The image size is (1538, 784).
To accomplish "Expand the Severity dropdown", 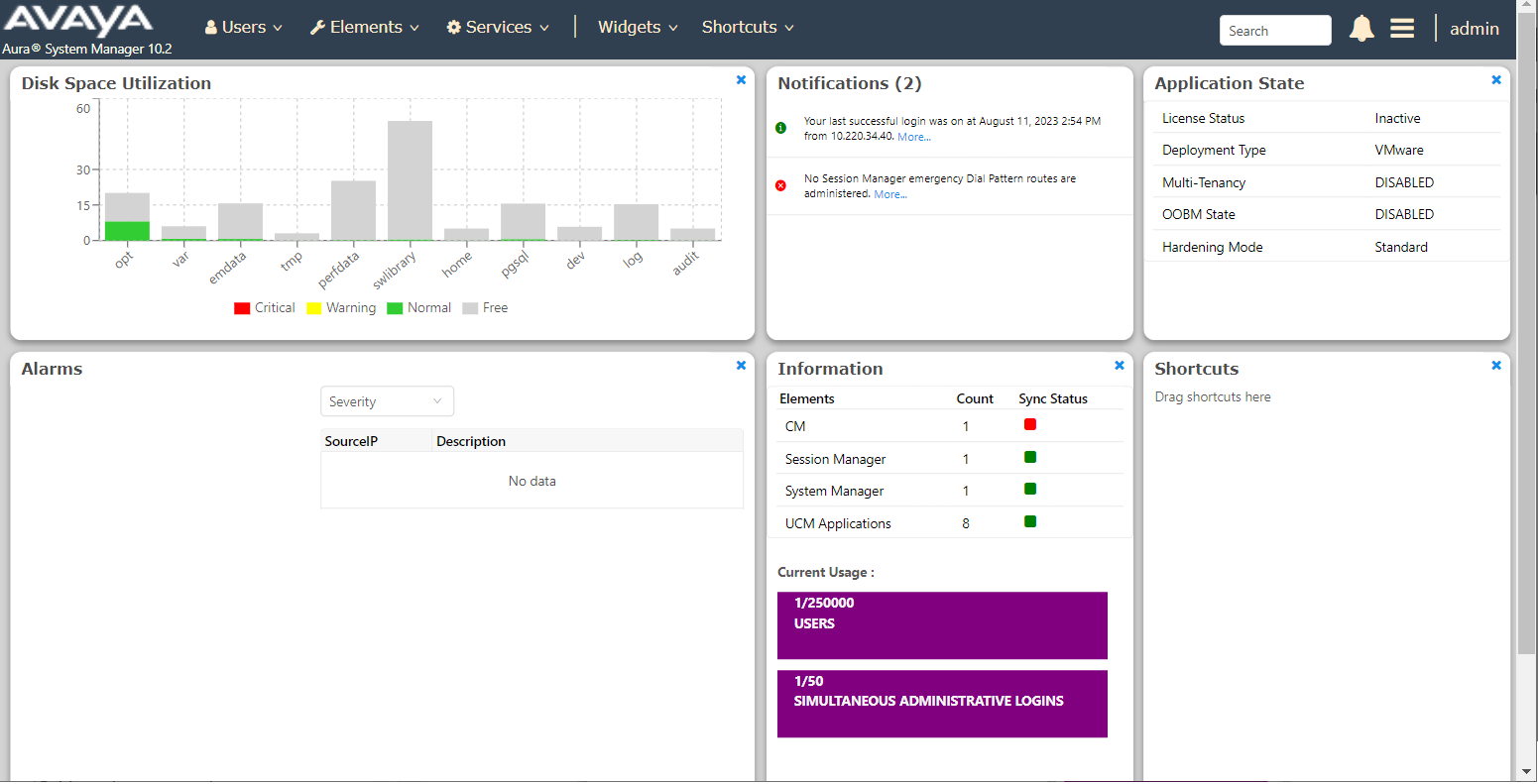I will tap(387, 401).
